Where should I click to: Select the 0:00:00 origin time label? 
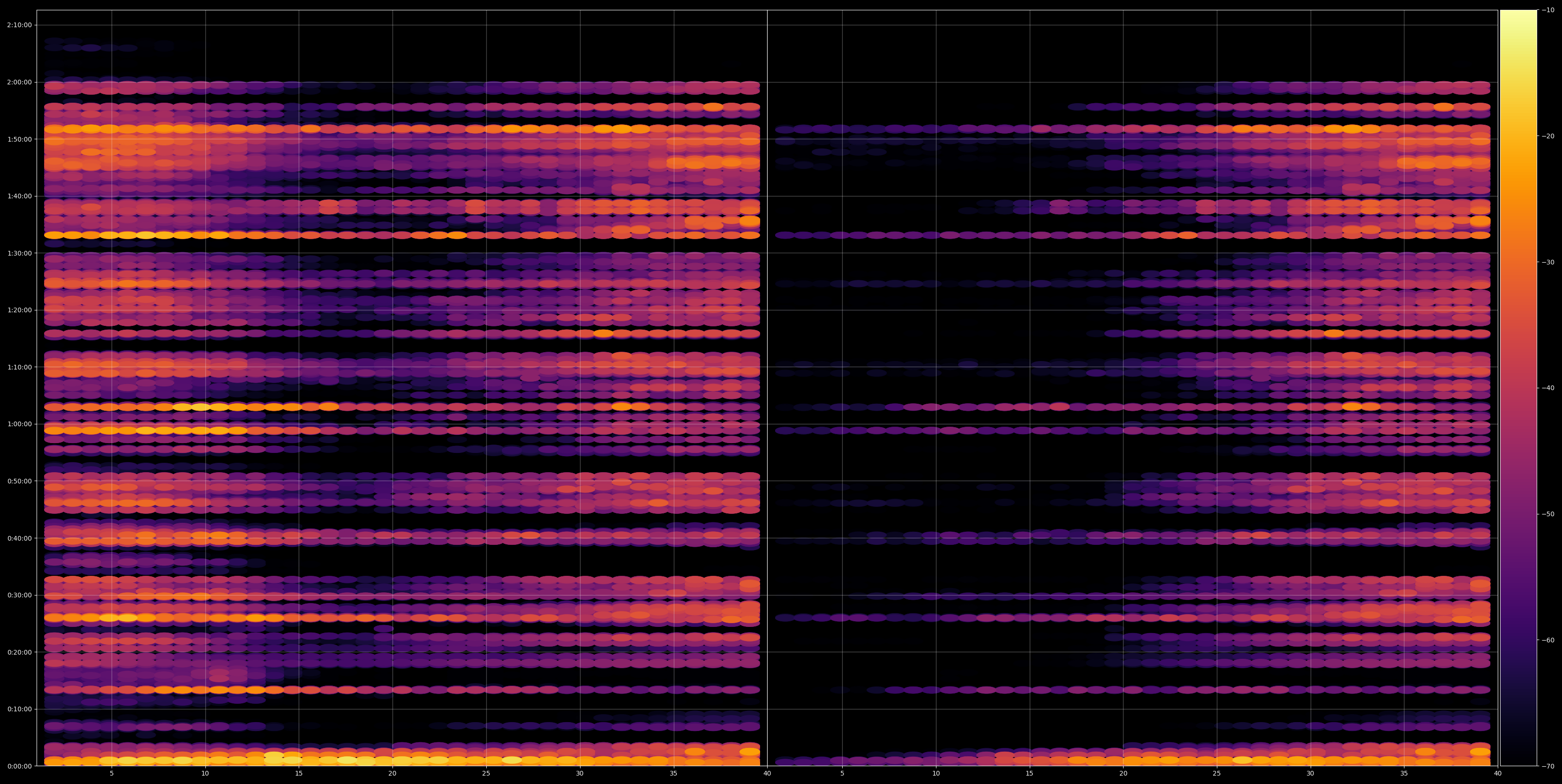19,766
